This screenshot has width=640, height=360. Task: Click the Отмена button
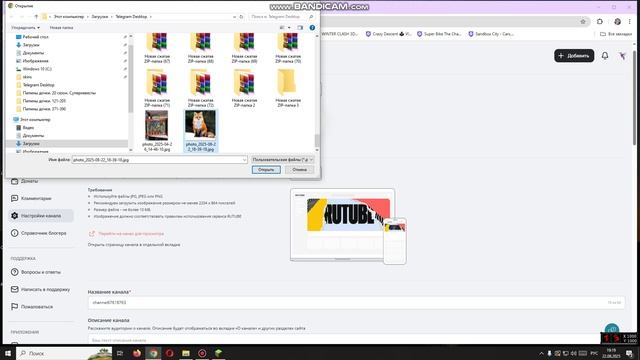300,170
